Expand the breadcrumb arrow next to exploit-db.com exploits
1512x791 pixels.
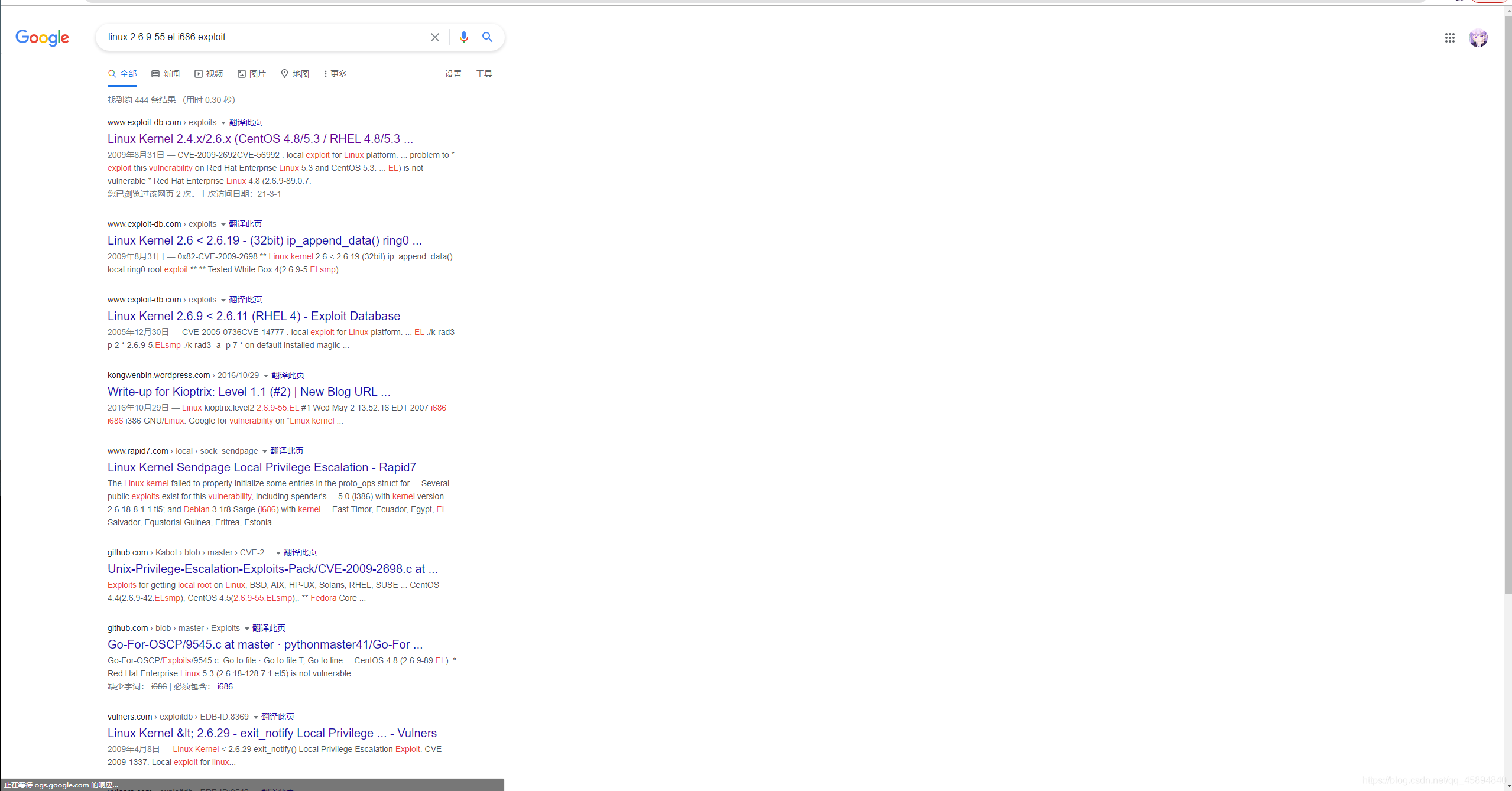click(223, 122)
